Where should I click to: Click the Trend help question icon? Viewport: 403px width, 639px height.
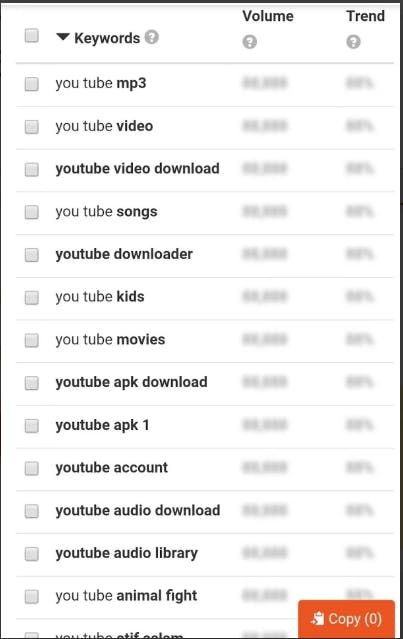353,42
